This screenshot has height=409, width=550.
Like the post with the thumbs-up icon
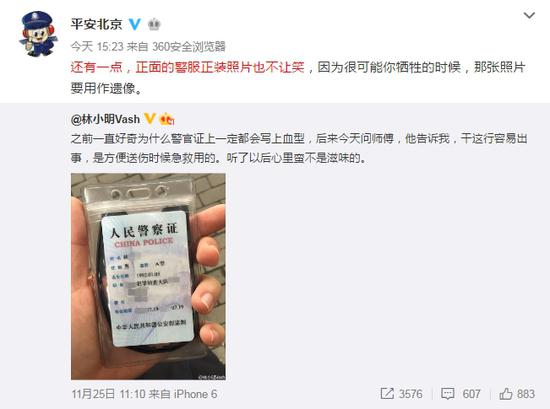tap(506, 394)
